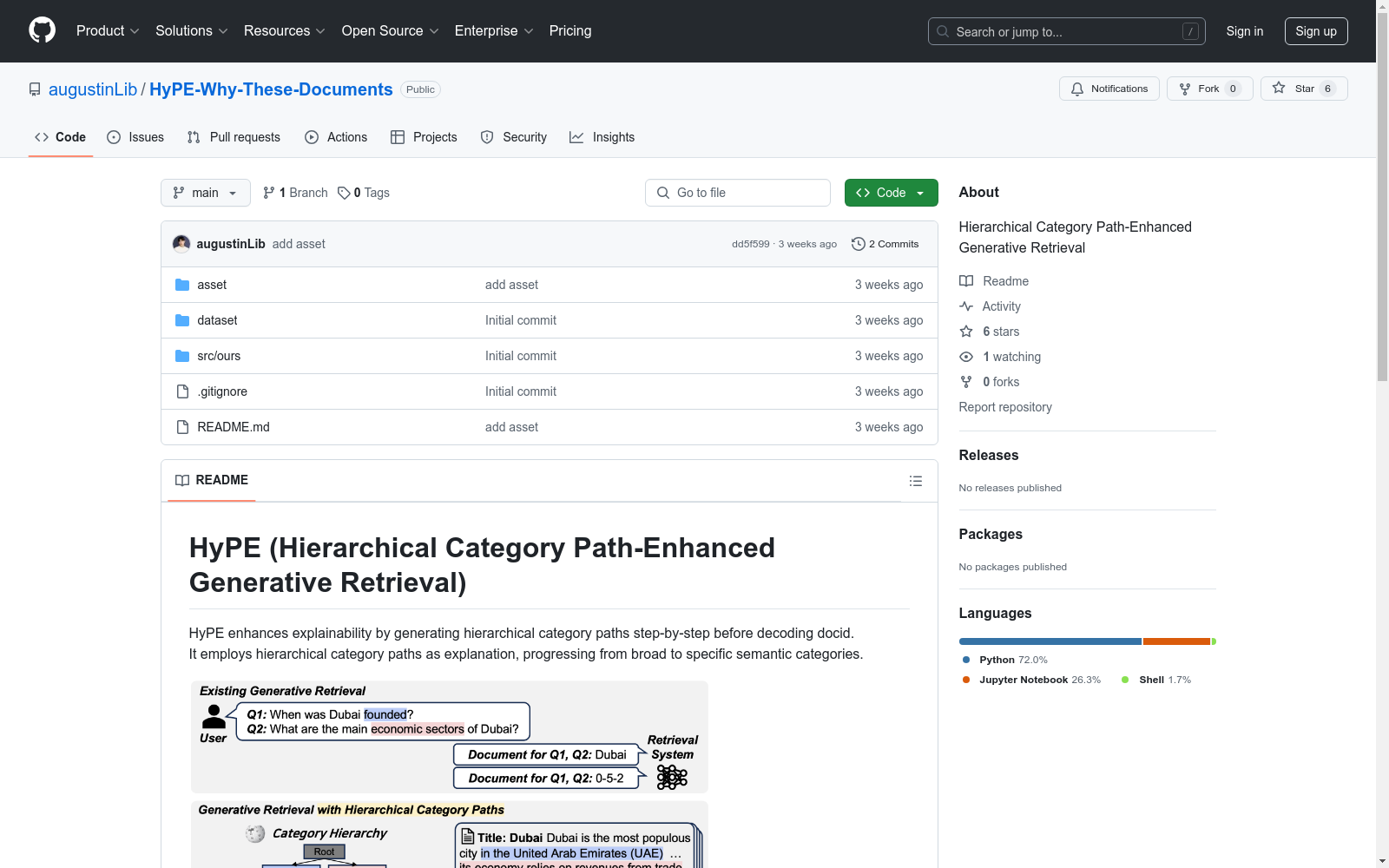Switch to the Issues tab
Viewport: 1389px width, 868px height.
click(x=135, y=137)
